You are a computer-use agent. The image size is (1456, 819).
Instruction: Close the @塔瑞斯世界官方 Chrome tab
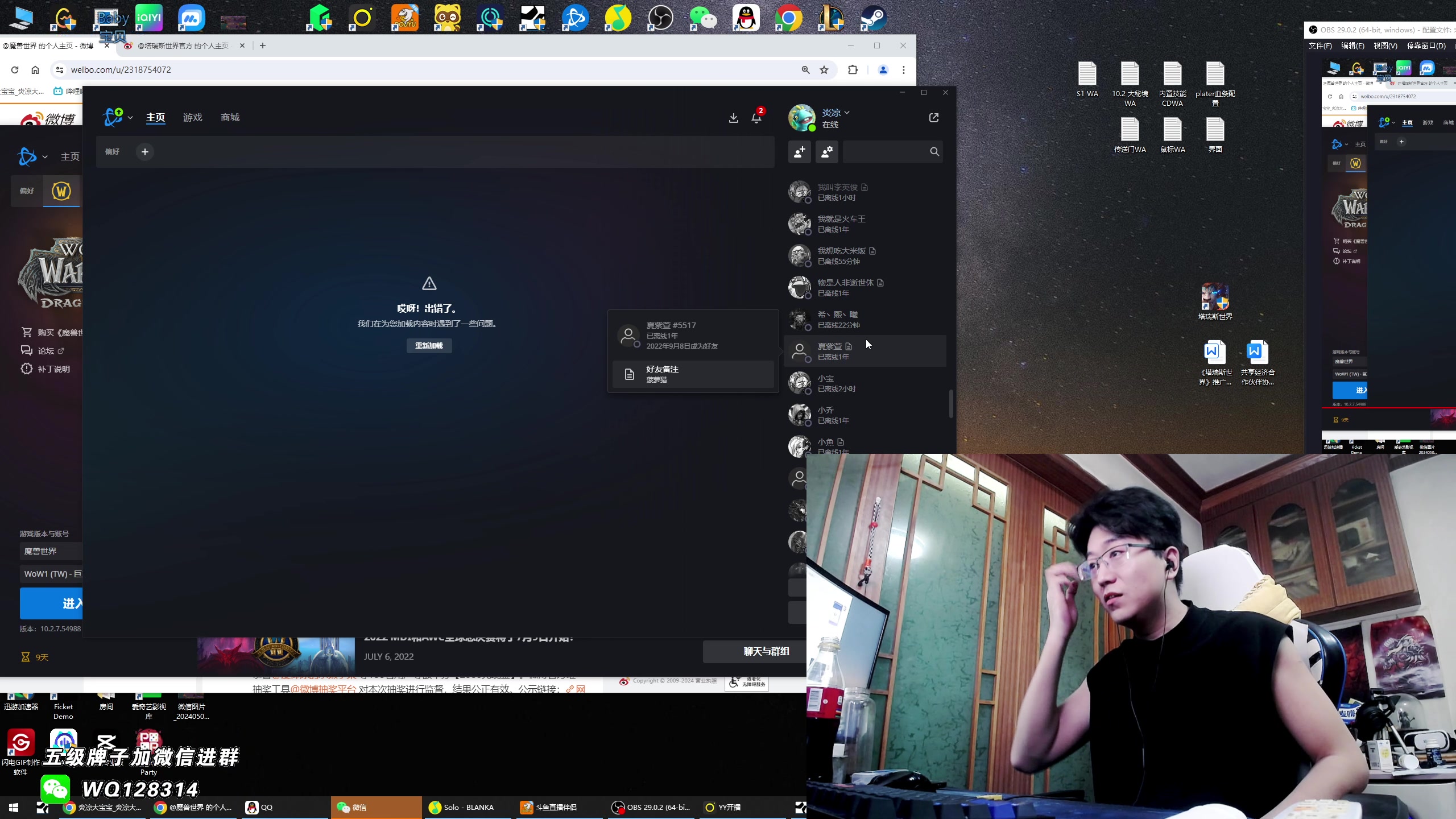[242, 46]
